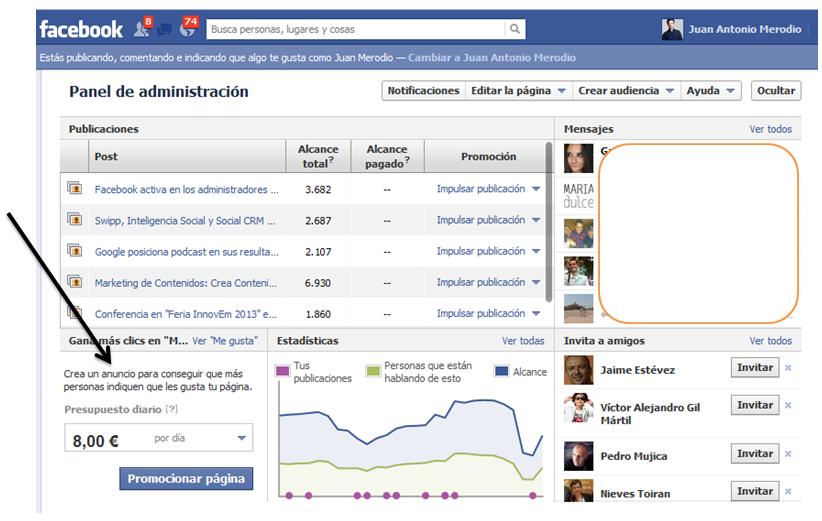
Task: Click post icon beside Google posiciona row
Action: [x=74, y=250]
